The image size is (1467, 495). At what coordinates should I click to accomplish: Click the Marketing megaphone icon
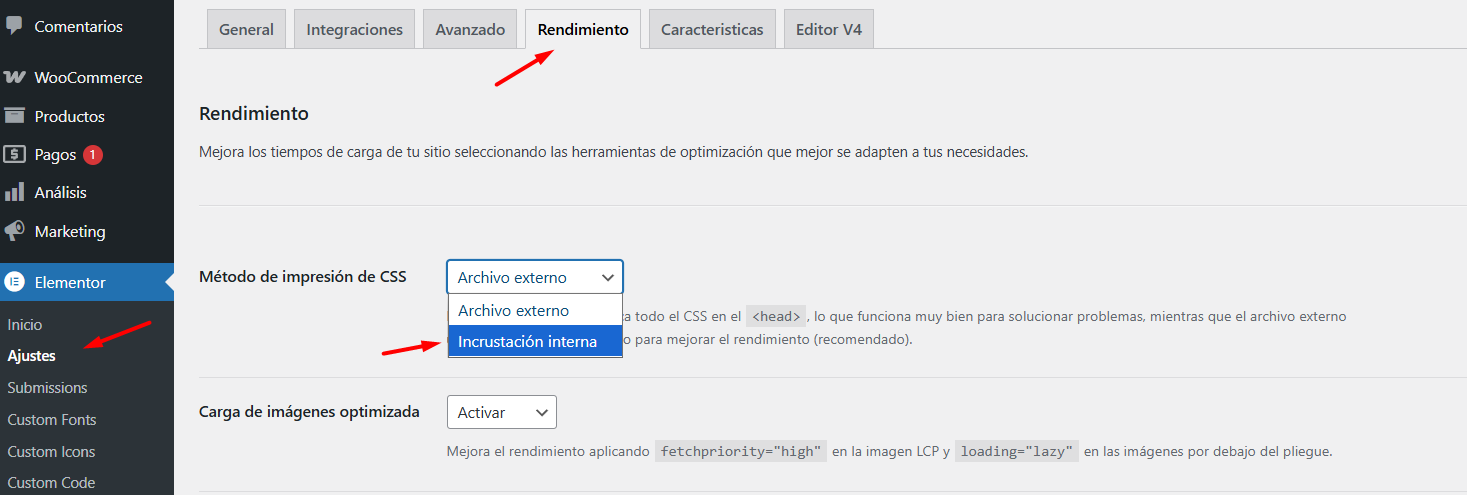point(14,231)
